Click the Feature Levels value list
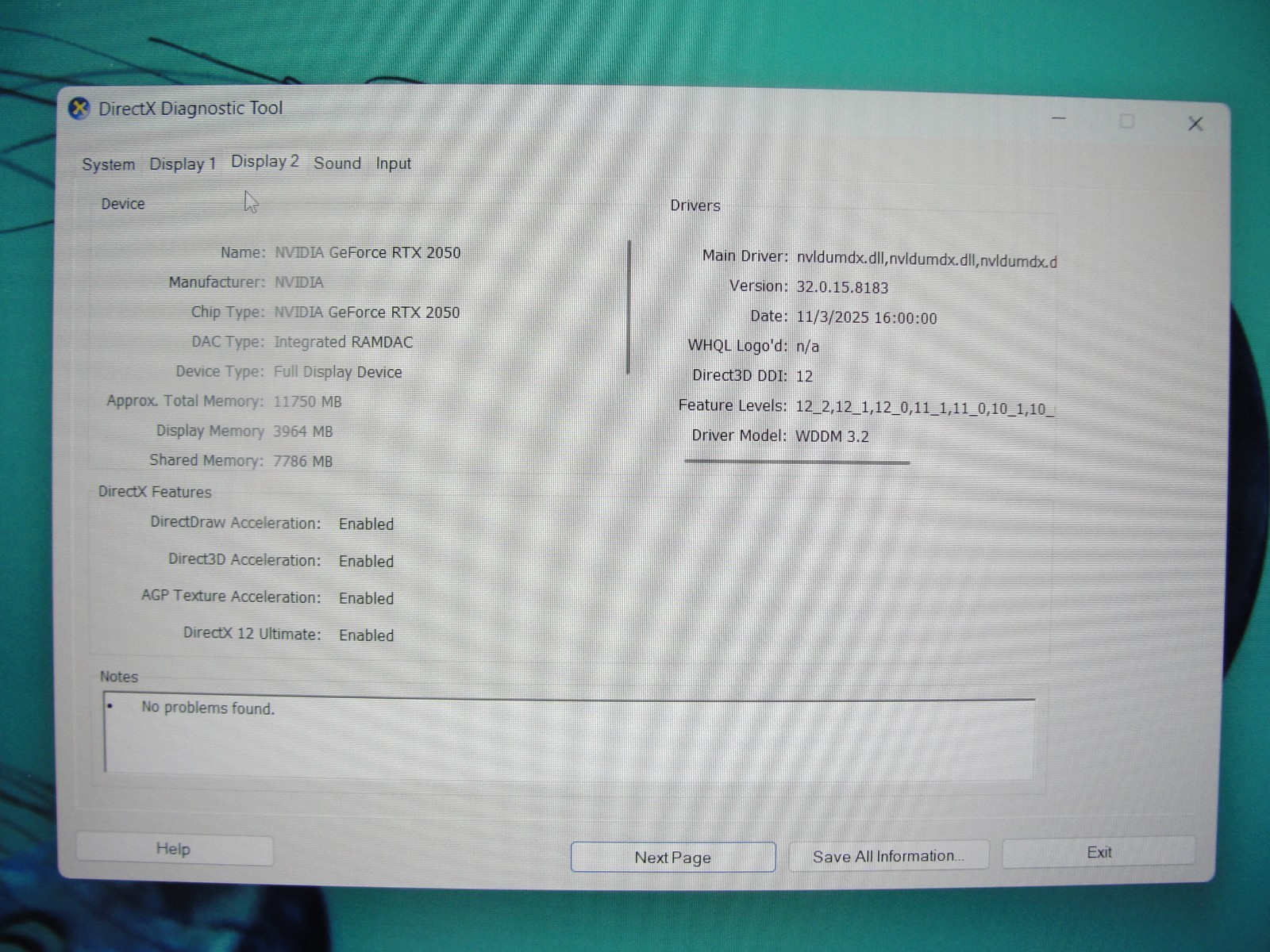Viewport: 1270px width, 952px height. point(925,409)
